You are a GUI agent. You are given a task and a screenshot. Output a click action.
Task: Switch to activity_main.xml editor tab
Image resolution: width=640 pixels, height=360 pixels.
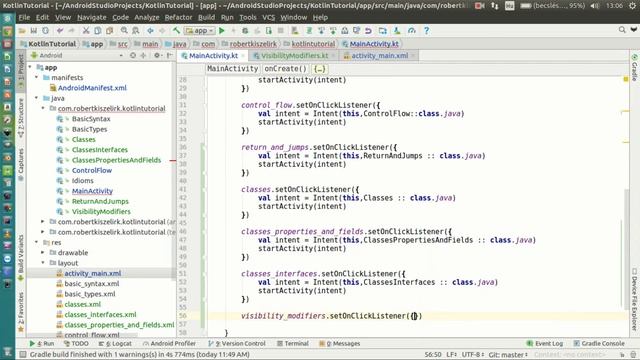[x=379, y=56]
